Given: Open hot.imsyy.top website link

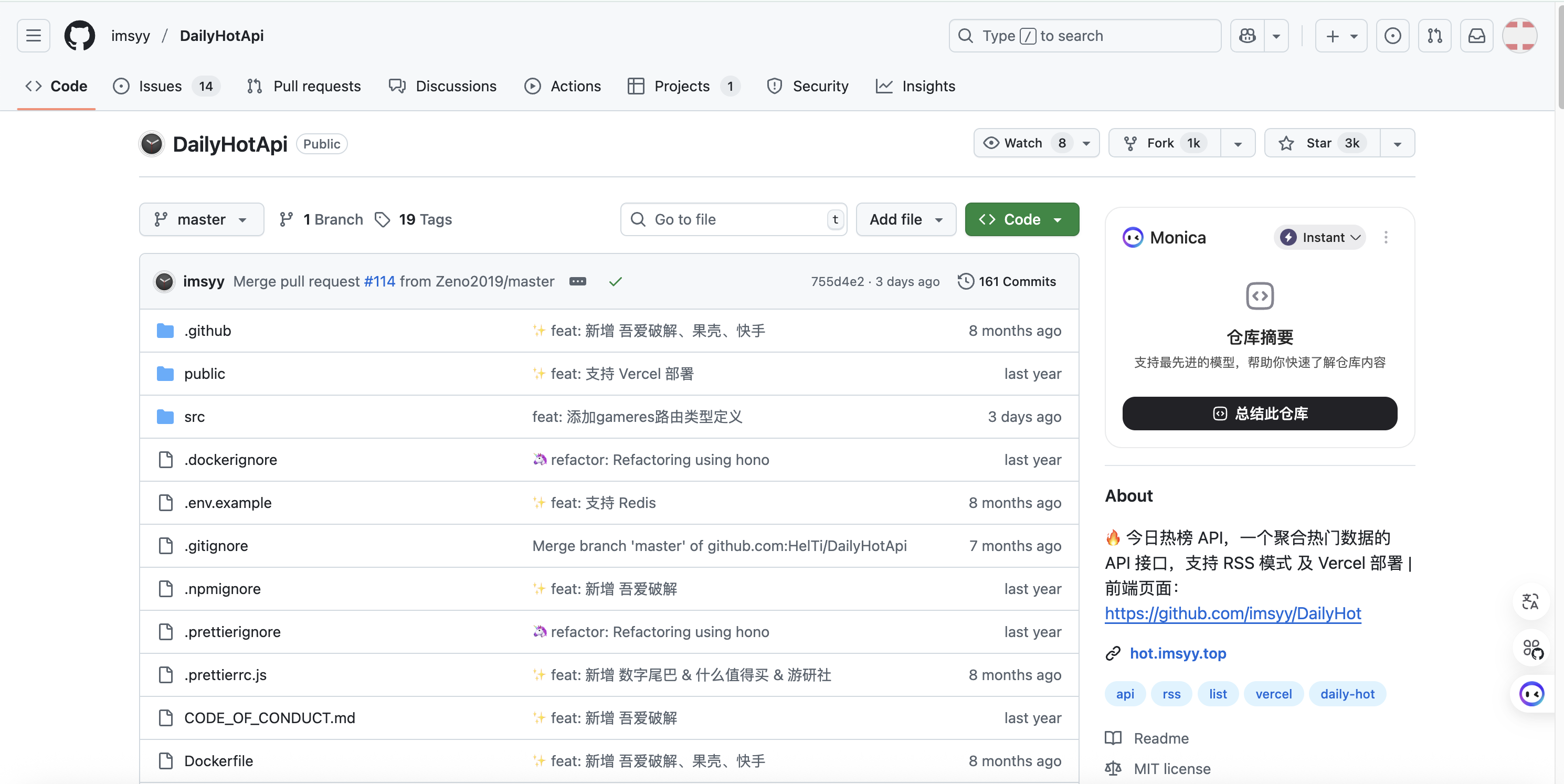Looking at the screenshot, I should 1178,653.
